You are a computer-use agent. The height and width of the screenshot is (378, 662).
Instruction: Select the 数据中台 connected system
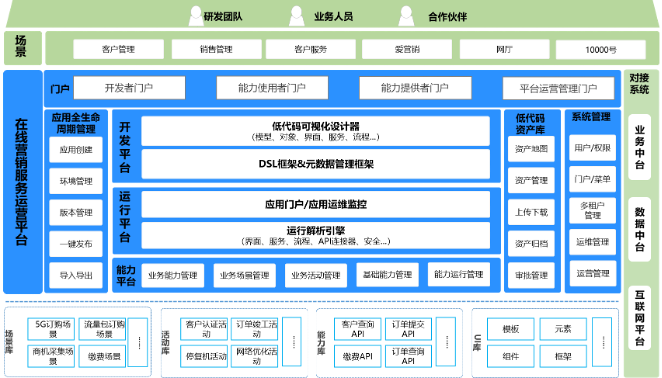639,229
